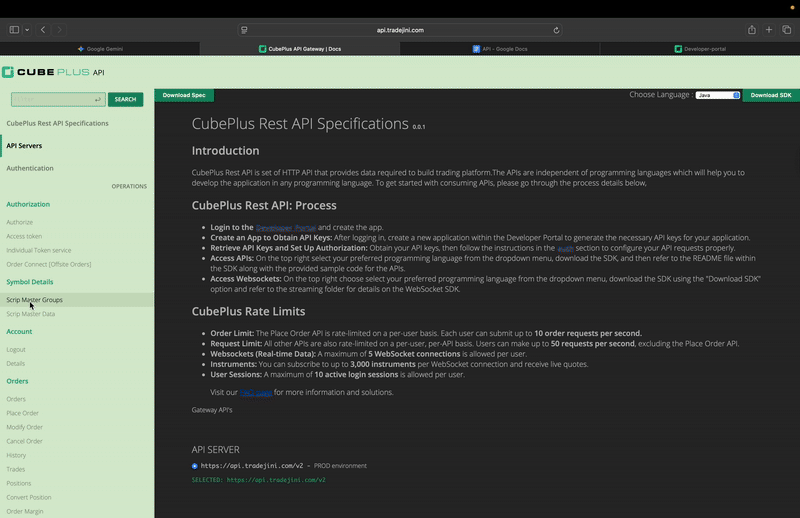Focus the api.tradejini.com address bar
Image resolution: width=800 pixels, height=518 pixels.
(400, 30)
